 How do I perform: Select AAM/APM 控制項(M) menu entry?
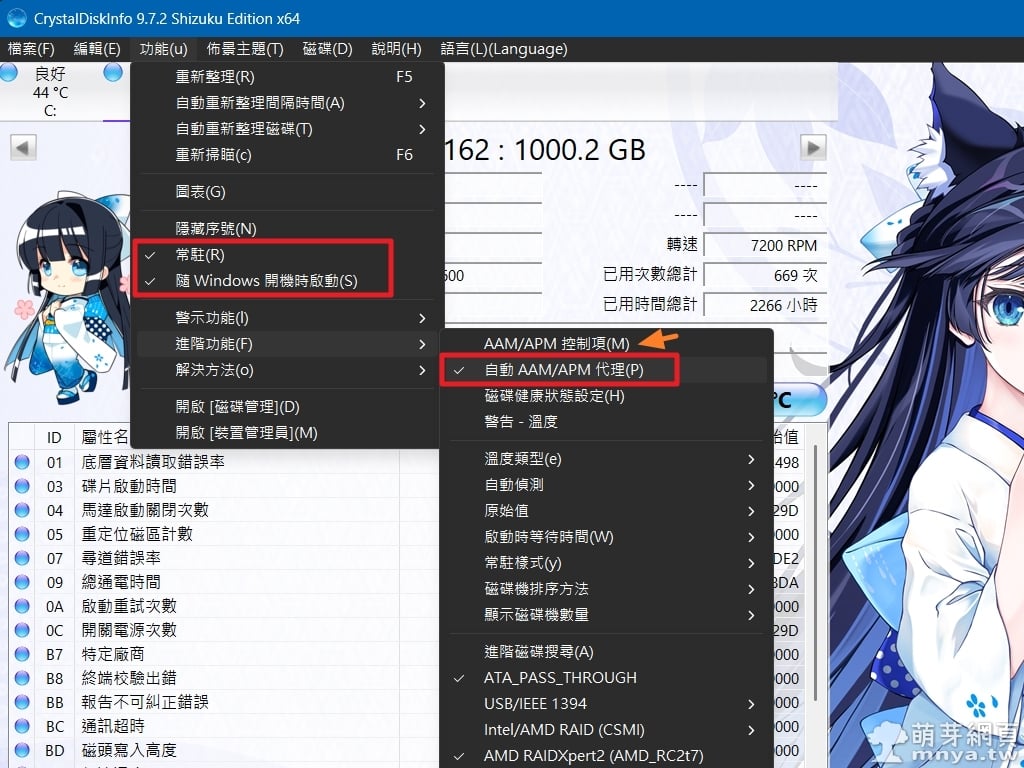[556, 344]
